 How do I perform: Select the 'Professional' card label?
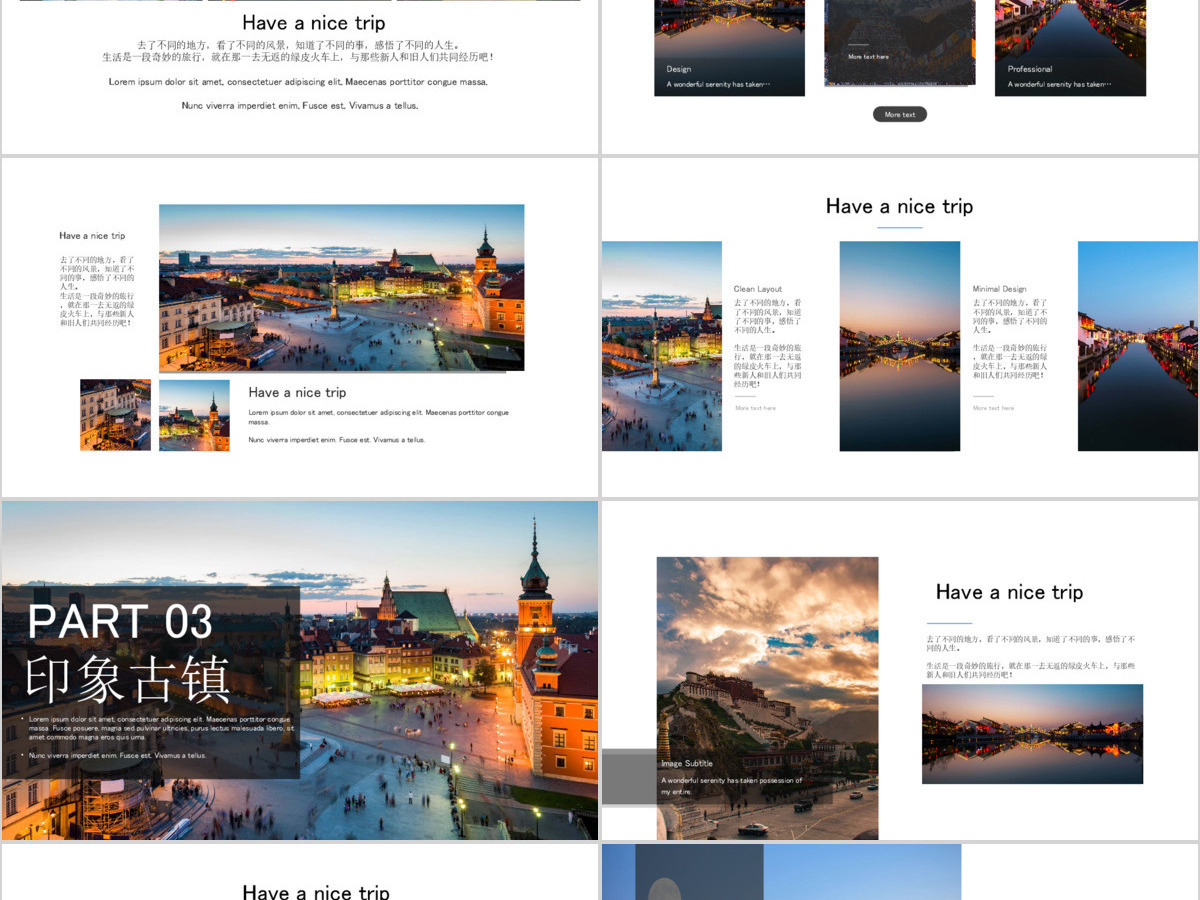pos(1030,69)
